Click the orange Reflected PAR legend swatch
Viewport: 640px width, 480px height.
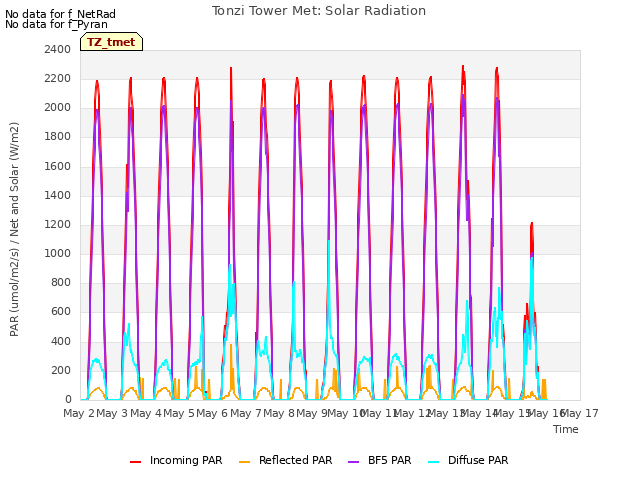click(x=244, y=462)
